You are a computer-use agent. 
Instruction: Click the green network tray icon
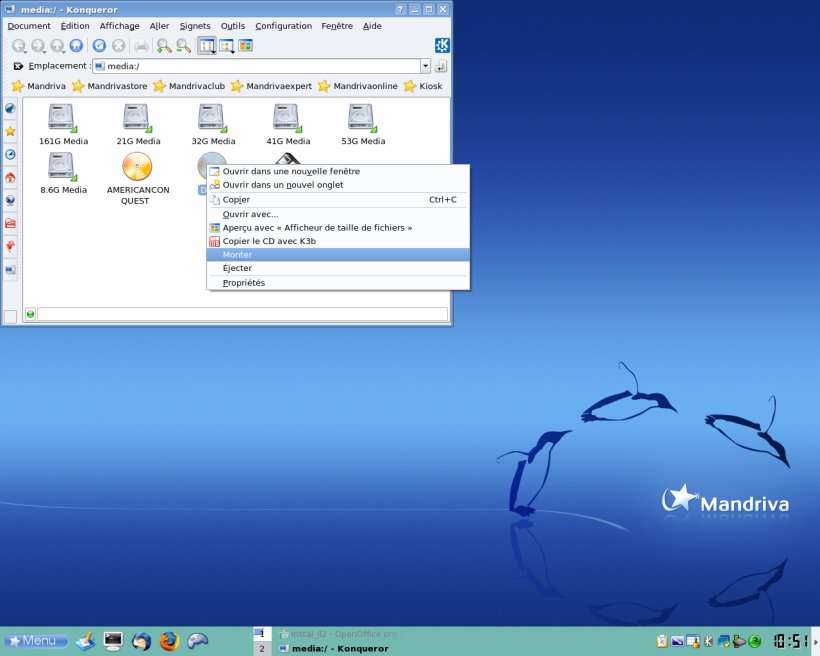755,641
